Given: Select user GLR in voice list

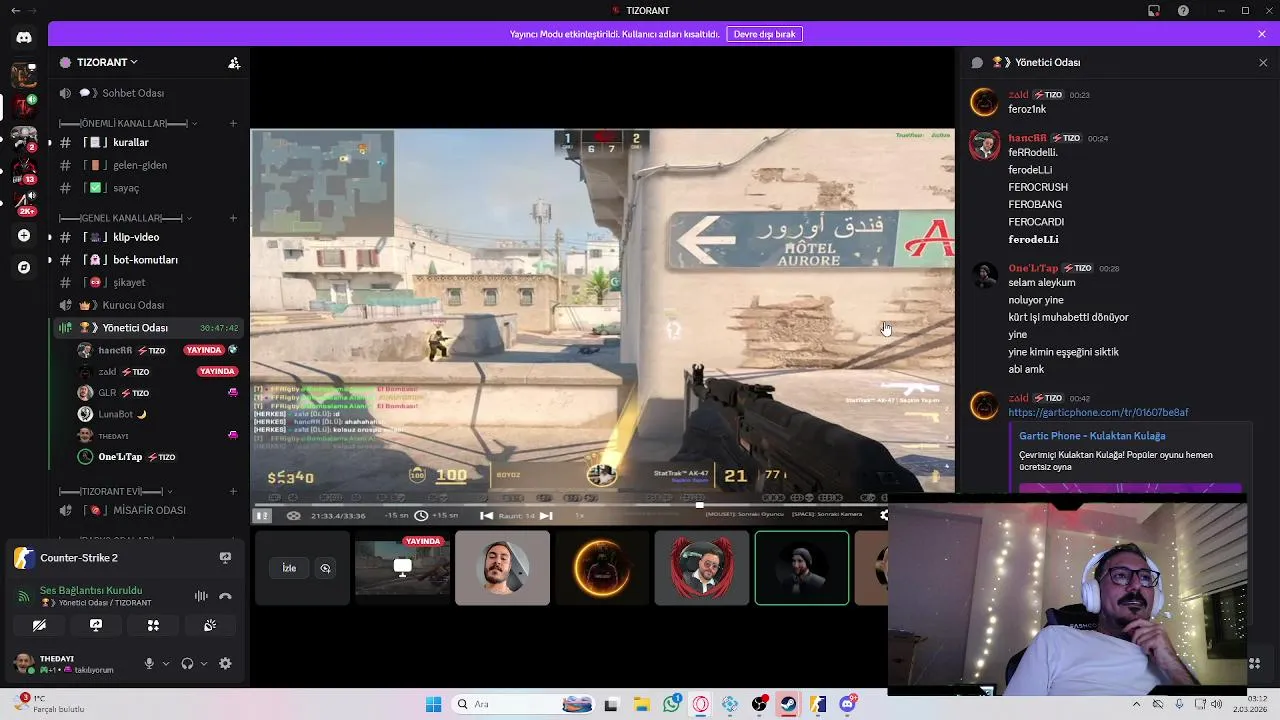Looking at the screenshot, I should 158,393.
